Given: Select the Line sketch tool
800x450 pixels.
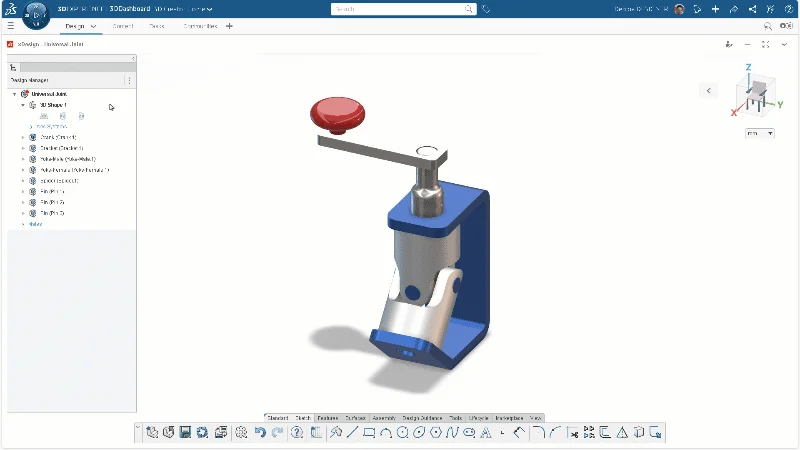Looking at the screenshot, I should click(352, 432).
